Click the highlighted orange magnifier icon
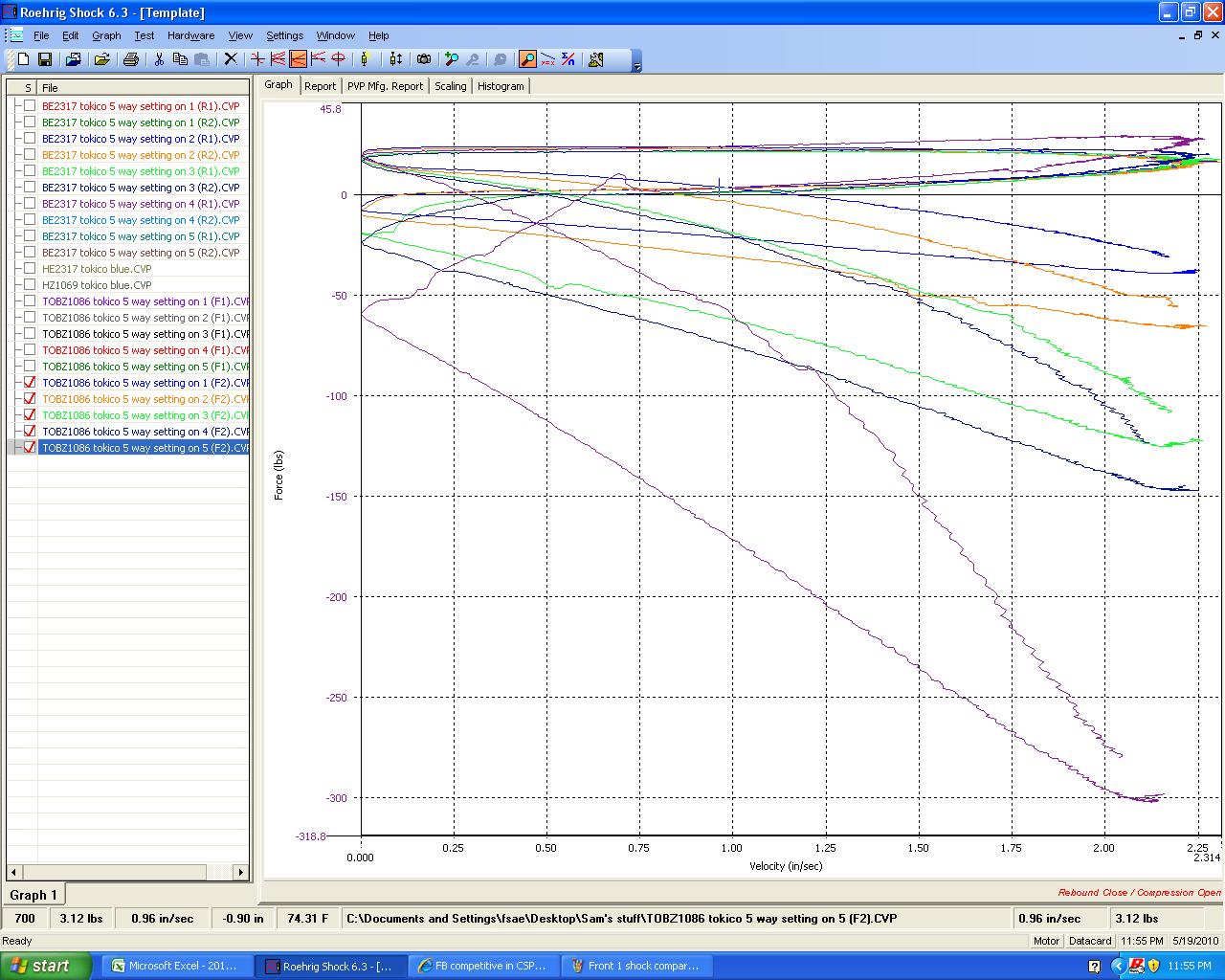Viewport: 1225px width, 980px height. [527, 59]
